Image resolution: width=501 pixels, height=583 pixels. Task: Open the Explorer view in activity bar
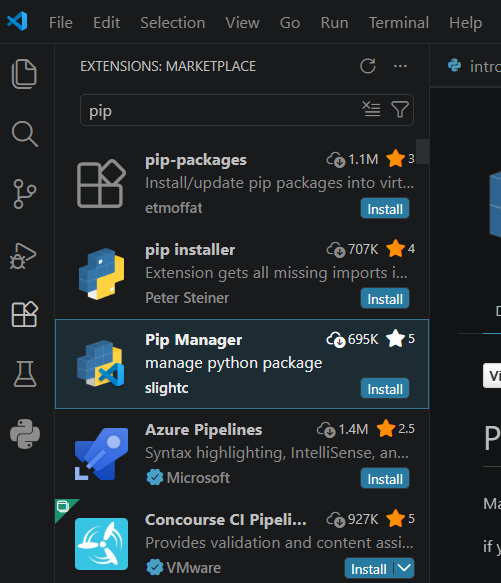(x=25, y=74)
